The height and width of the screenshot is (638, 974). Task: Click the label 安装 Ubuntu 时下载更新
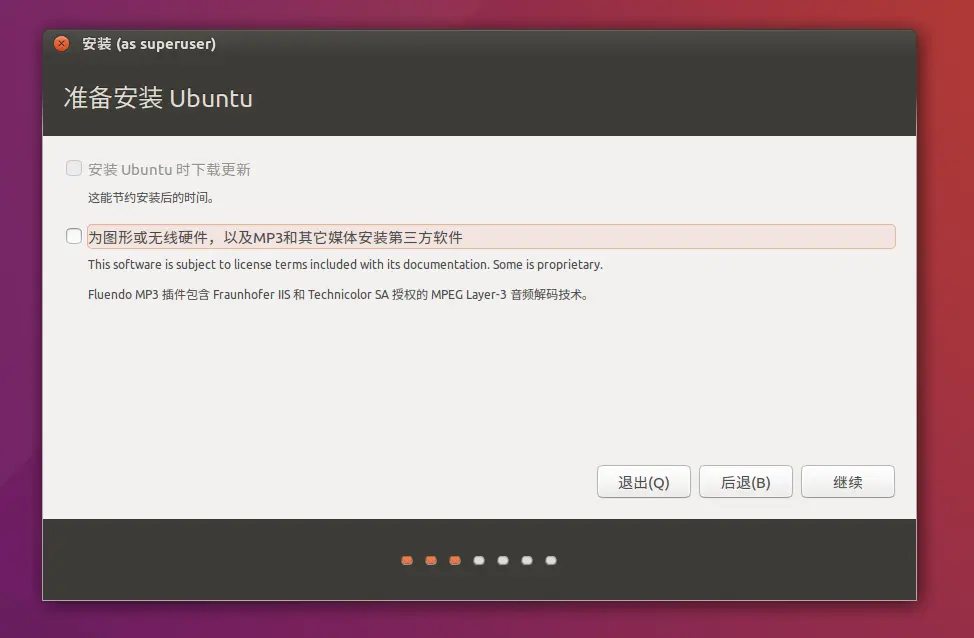click(x=169, y=169)
